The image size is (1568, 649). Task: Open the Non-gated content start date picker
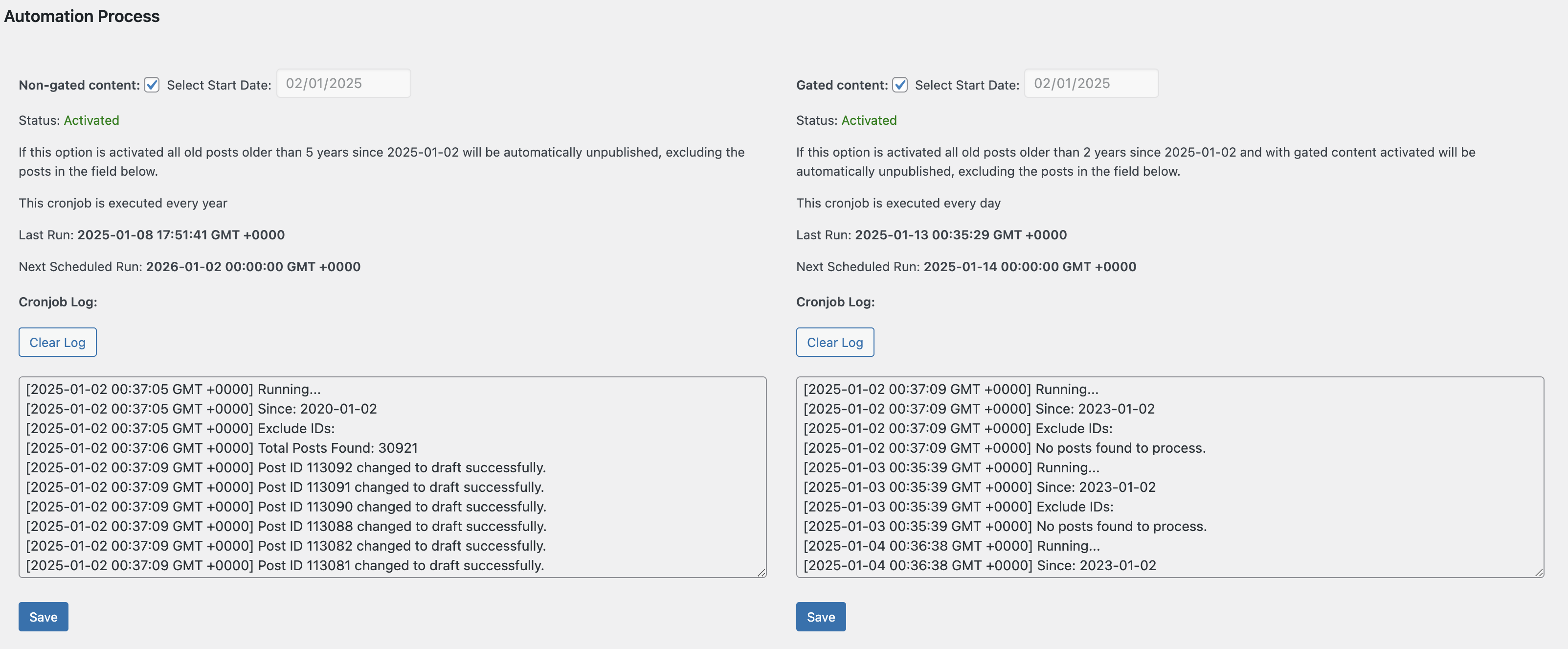[343, 84]
